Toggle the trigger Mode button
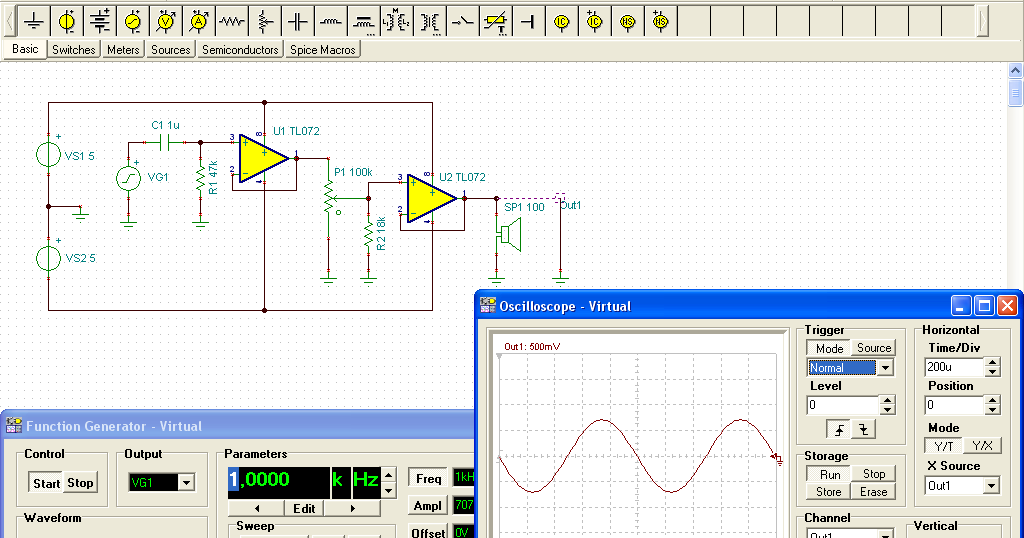 pyautogui.click(x=829, y=348)
